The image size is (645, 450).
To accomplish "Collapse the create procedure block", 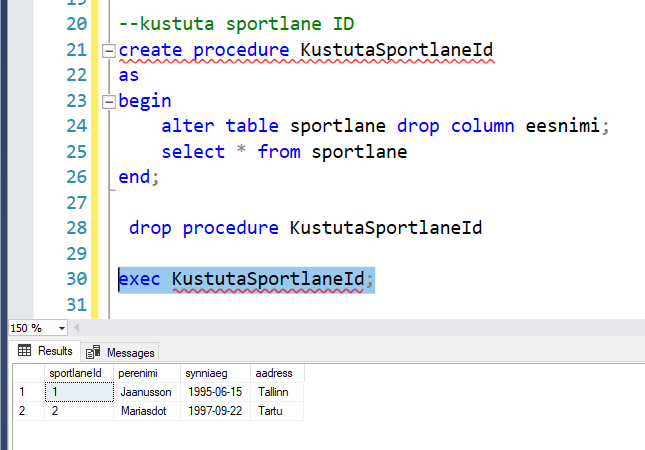I will 108,51.
